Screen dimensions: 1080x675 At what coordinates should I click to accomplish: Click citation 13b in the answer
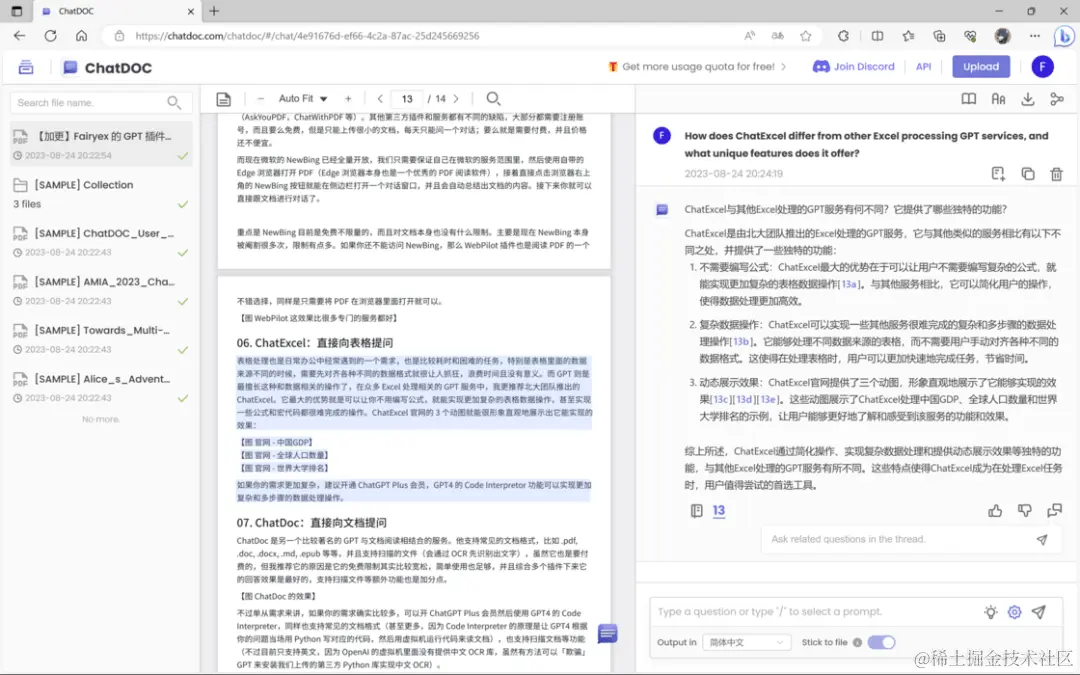[x=741, y=342]
